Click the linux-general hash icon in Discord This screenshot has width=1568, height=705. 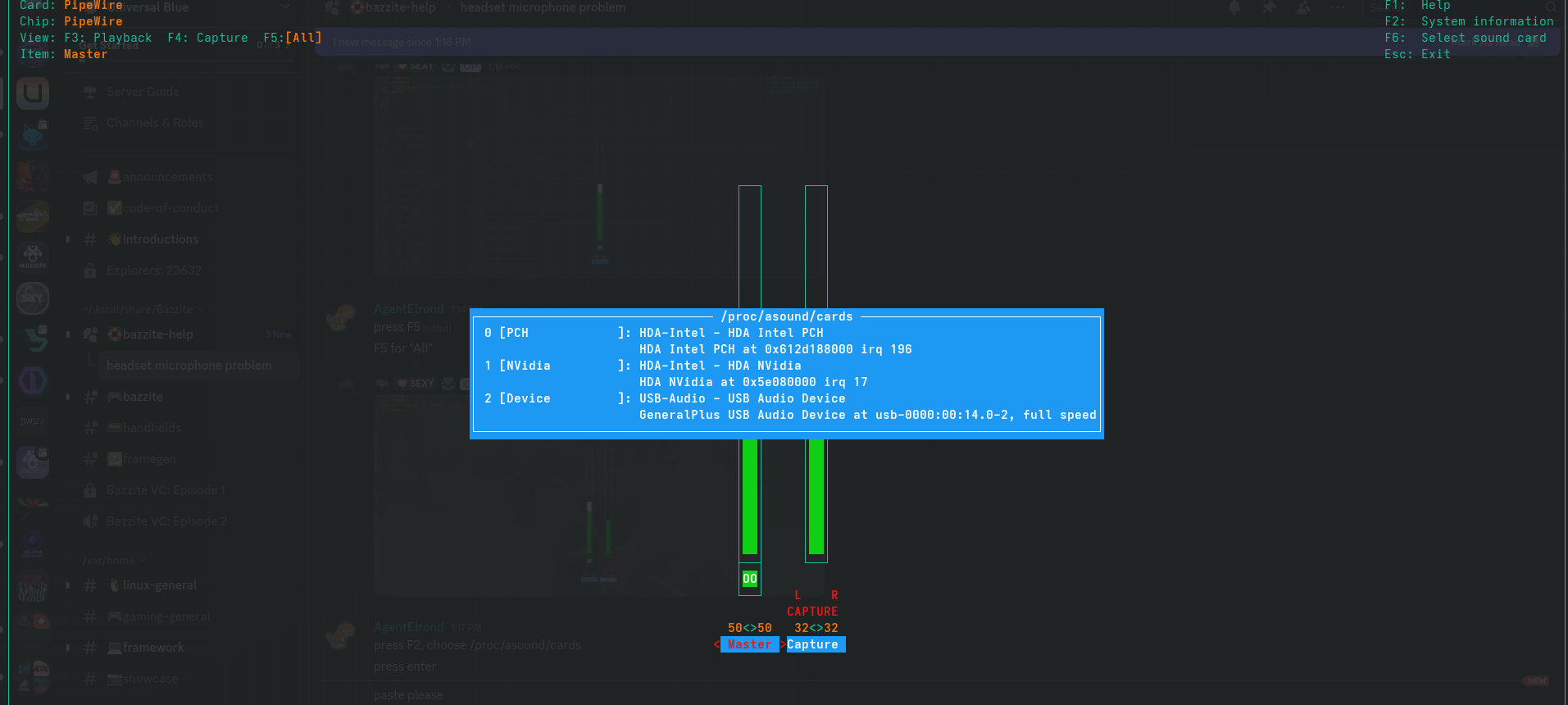[x=90, y=585]
